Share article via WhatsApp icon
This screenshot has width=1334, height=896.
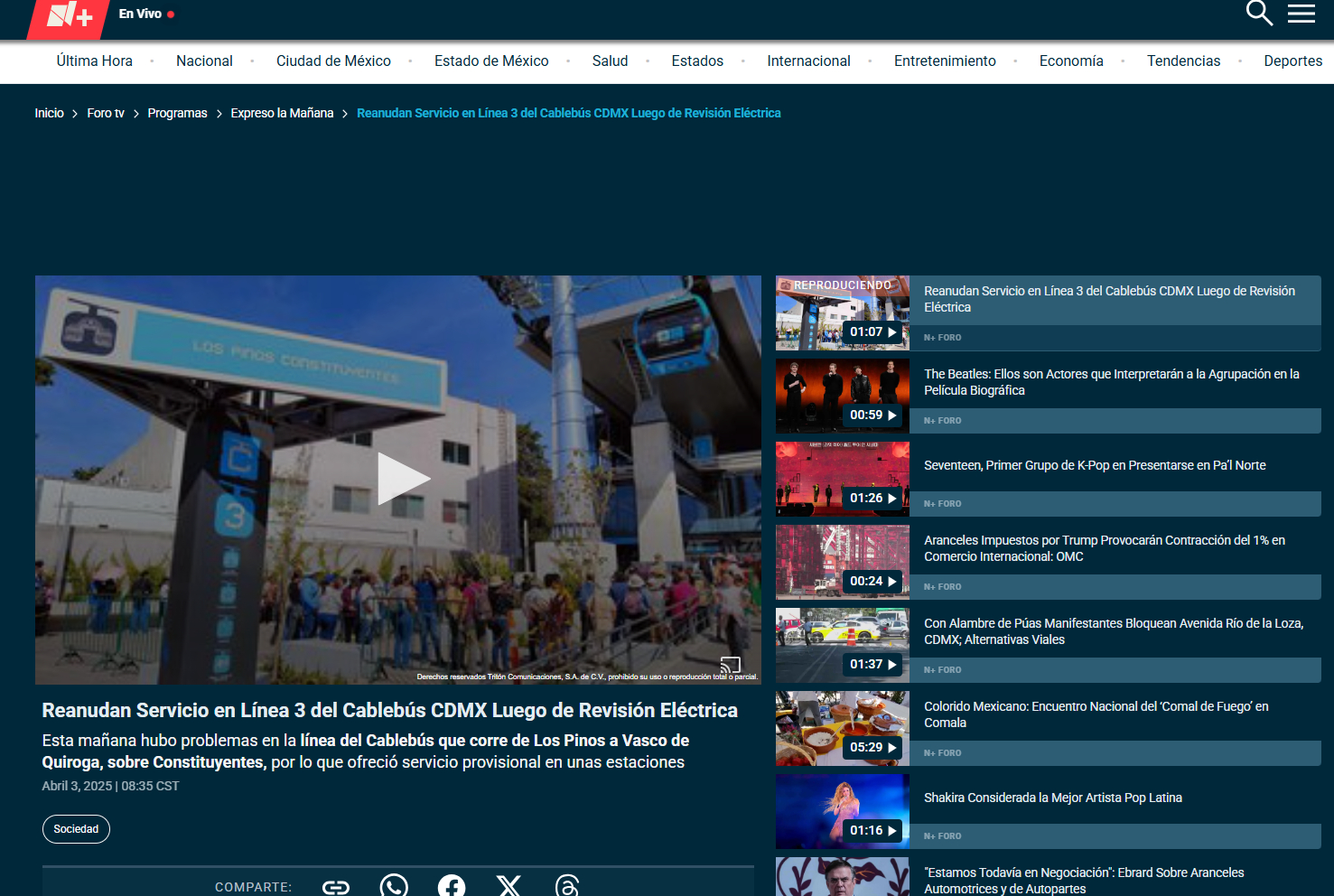[394, 886]
